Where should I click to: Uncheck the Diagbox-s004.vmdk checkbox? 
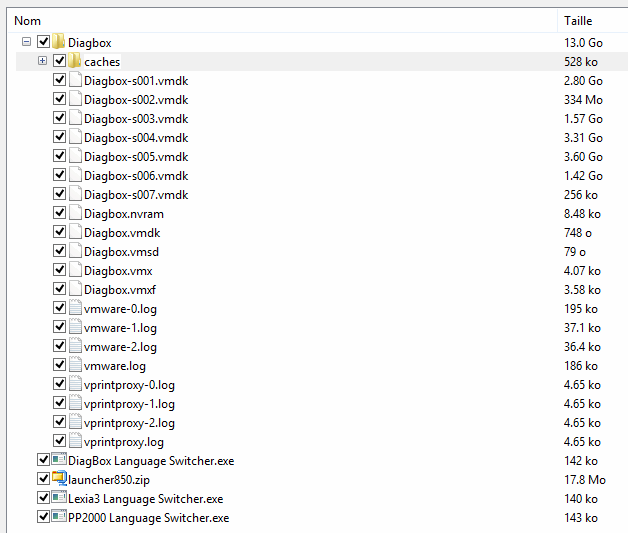point(59,137)
